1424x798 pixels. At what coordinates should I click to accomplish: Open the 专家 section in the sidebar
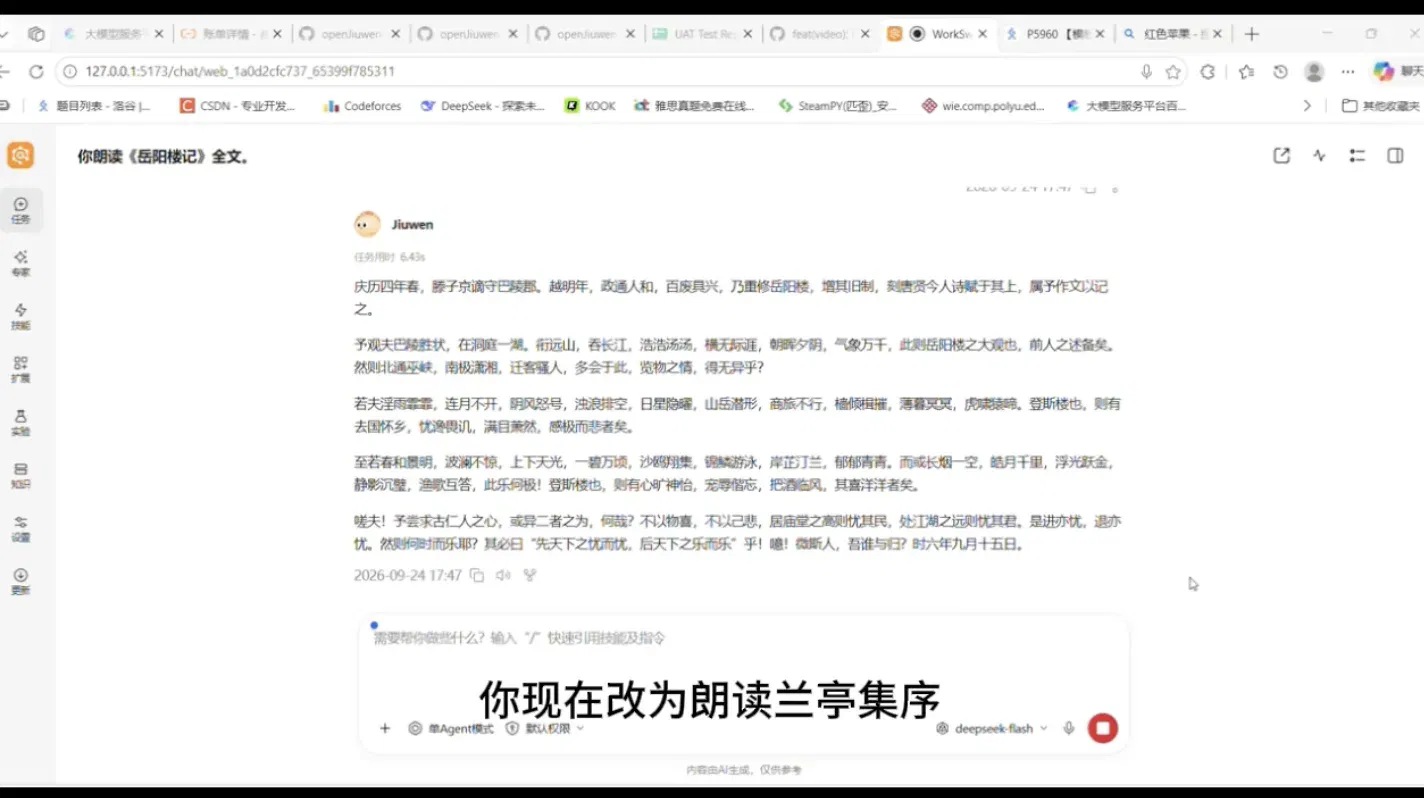point(21,263)
